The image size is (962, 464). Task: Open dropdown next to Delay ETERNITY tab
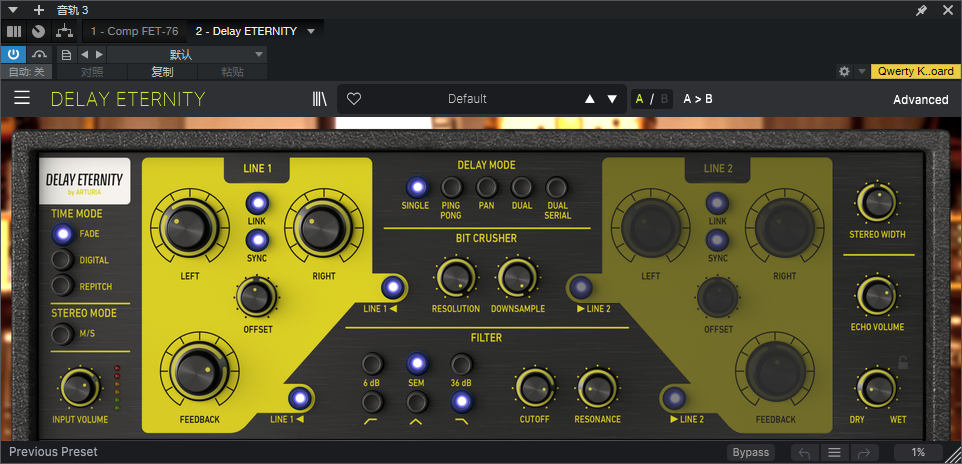311,31
